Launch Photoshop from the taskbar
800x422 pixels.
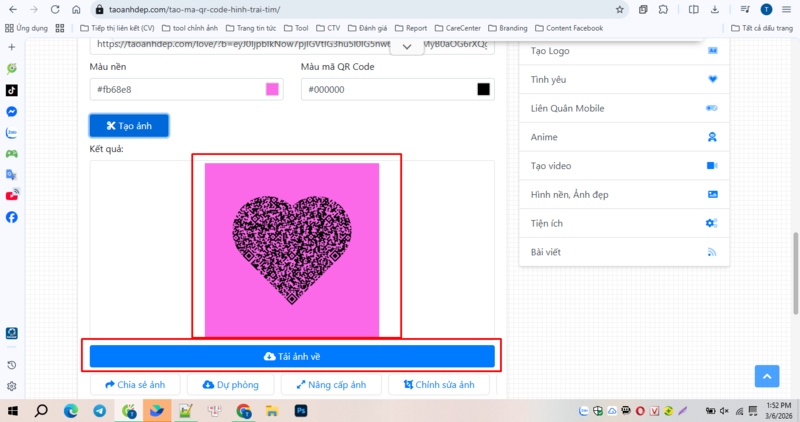point(301,411)
